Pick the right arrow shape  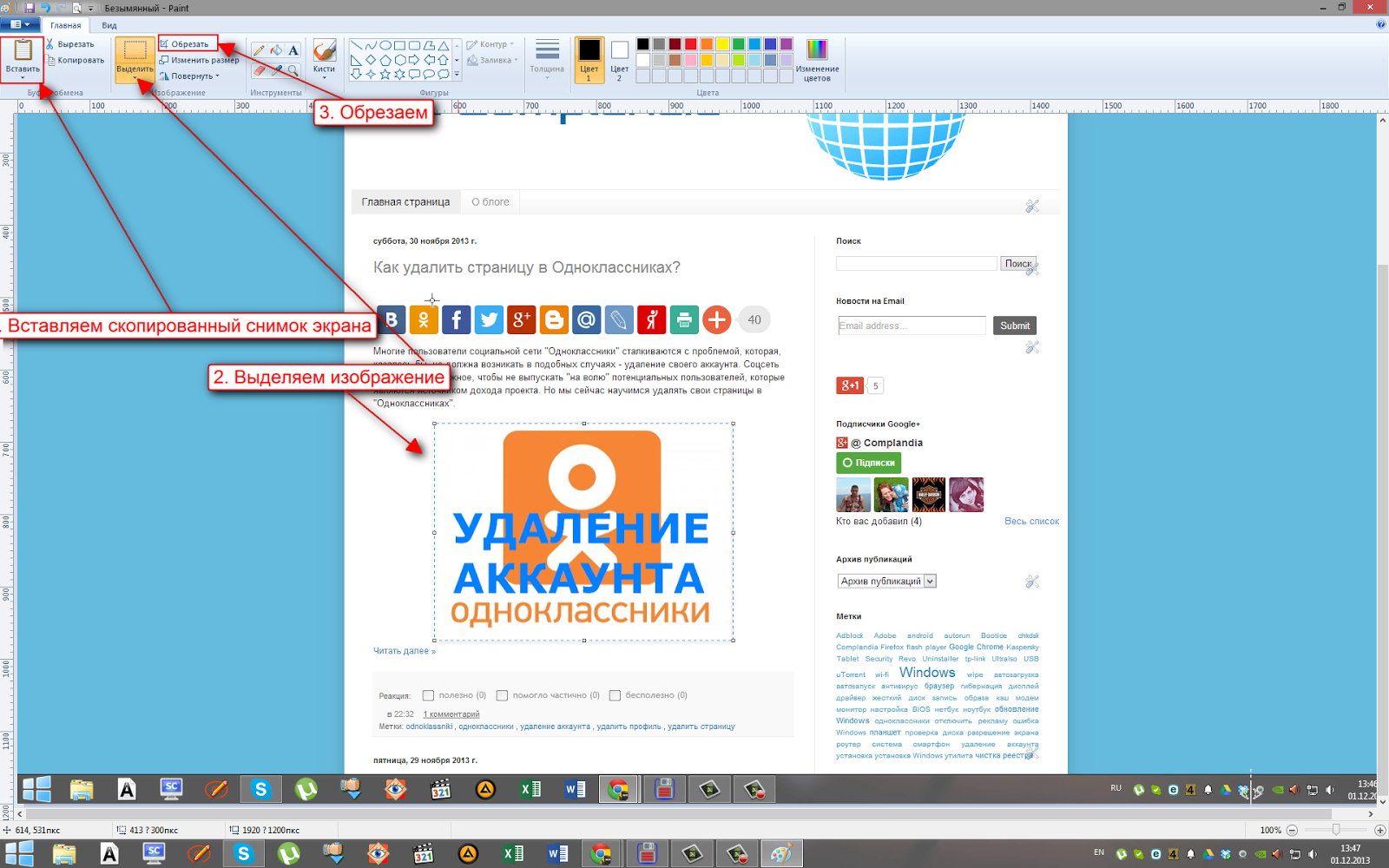click(x=415, y=60)
